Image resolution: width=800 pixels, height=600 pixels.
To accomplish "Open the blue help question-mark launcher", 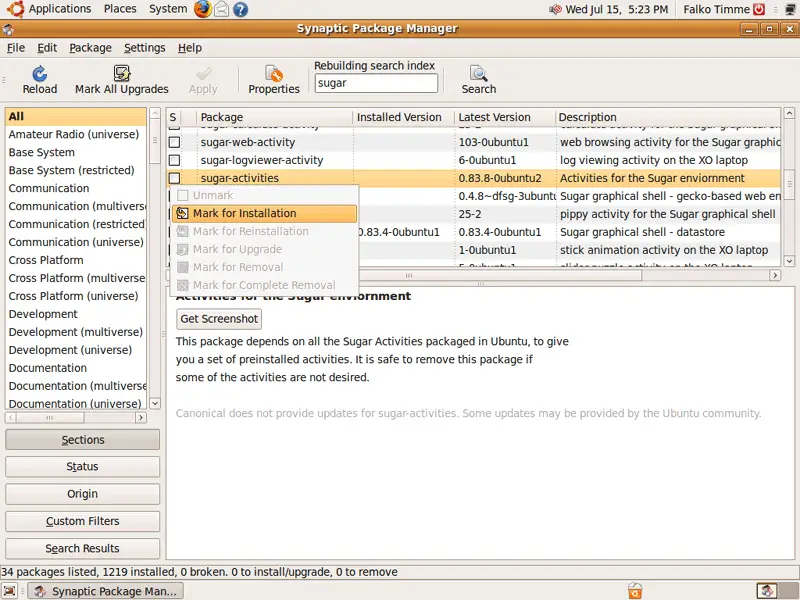I will point(240,9).
